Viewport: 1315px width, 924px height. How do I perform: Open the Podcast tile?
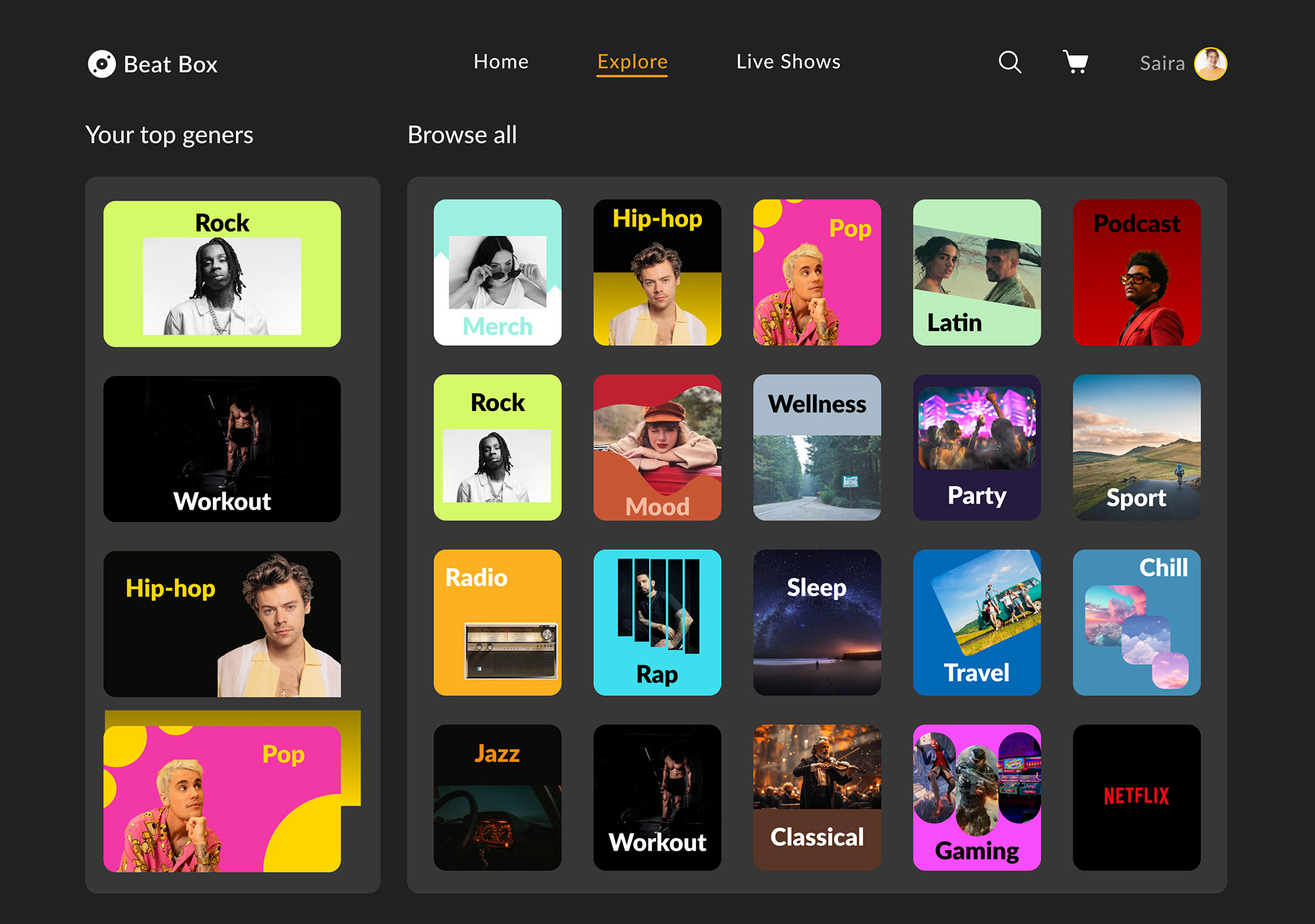pos(1136,273)
